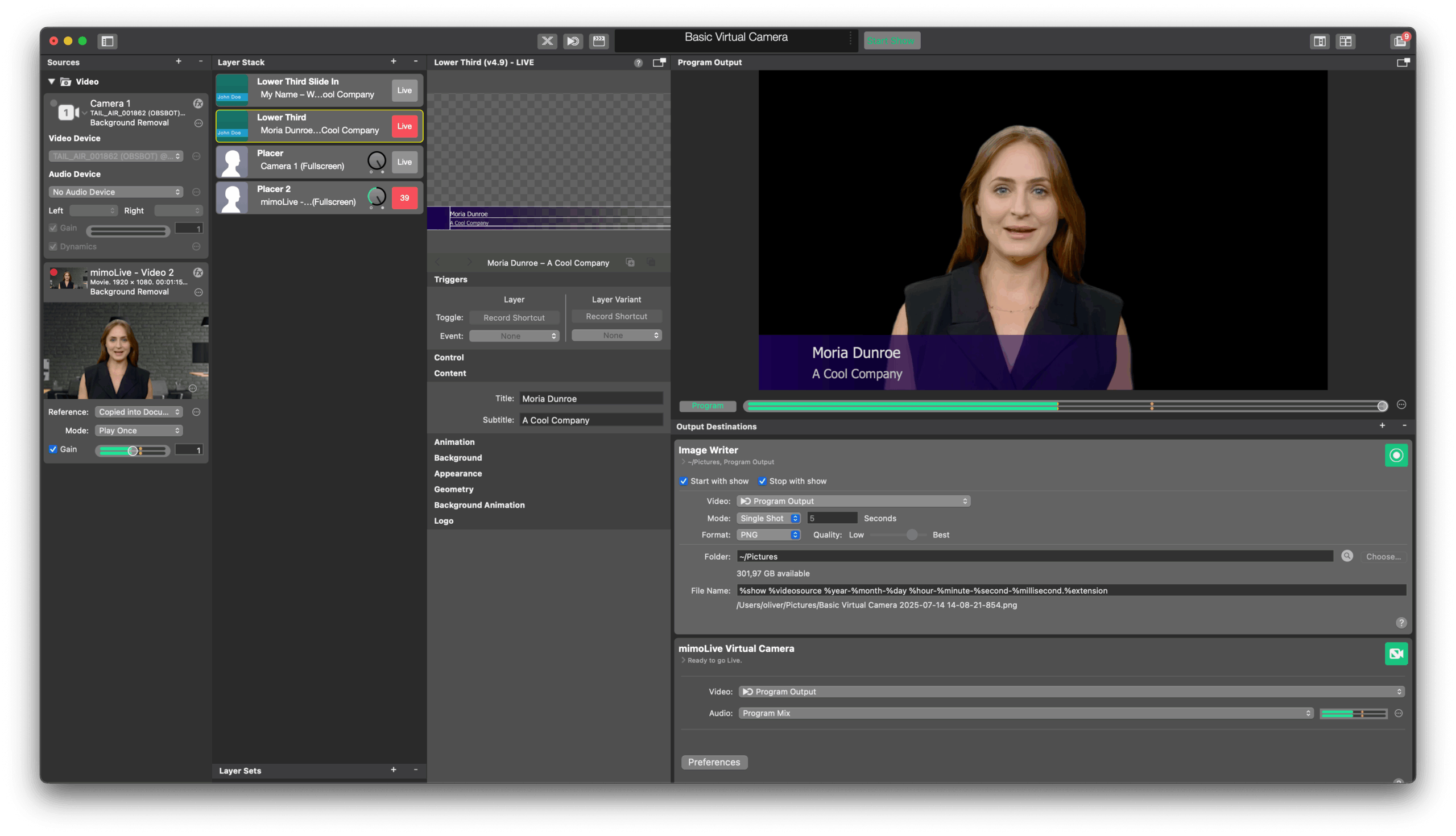
Task: Open Lower Third help question mark
Action: pyautogui.click(x=638, y=63)
